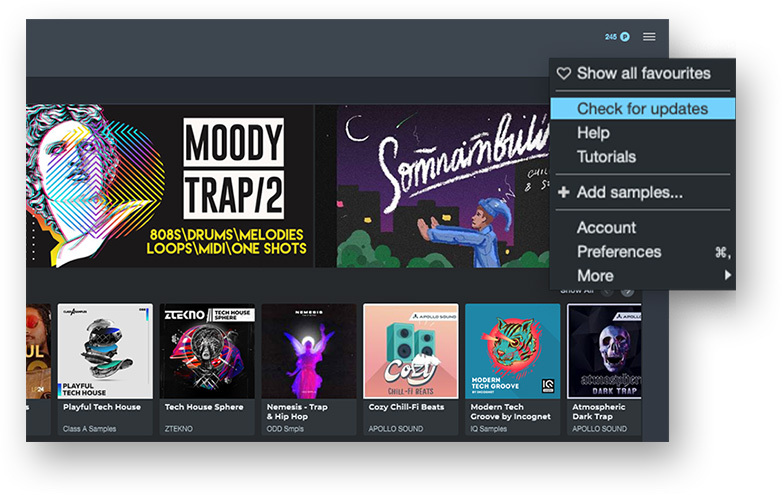Select the Tech House Sphere pack cover
The image size is (782, 495).
pyautogui.click(x=207, y=351)
